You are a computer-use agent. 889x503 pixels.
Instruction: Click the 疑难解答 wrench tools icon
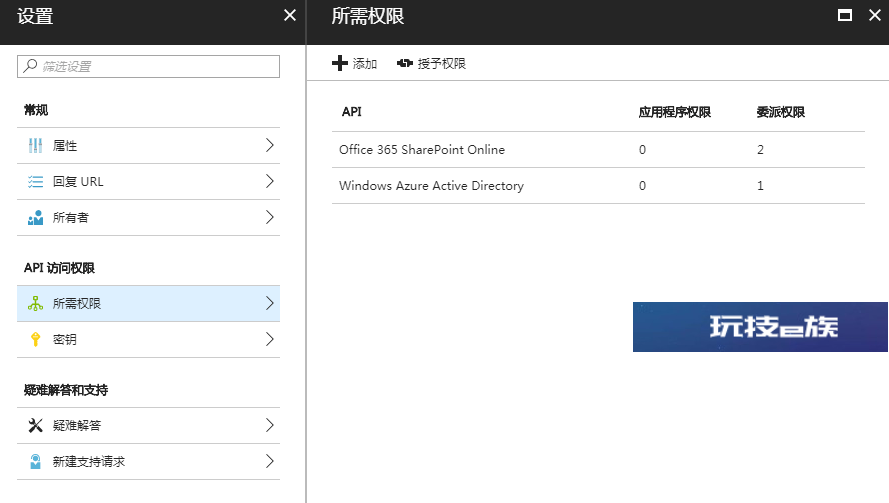click(x=35, y=425)
